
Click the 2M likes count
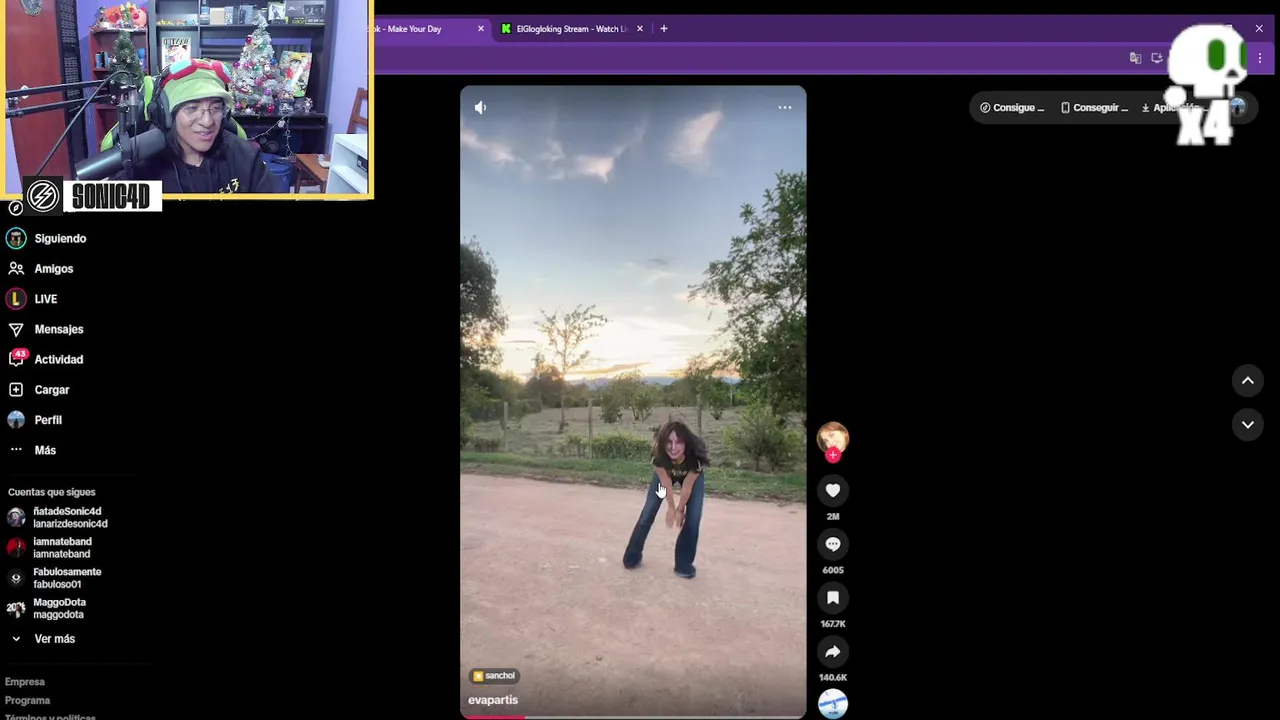[833, 517]
